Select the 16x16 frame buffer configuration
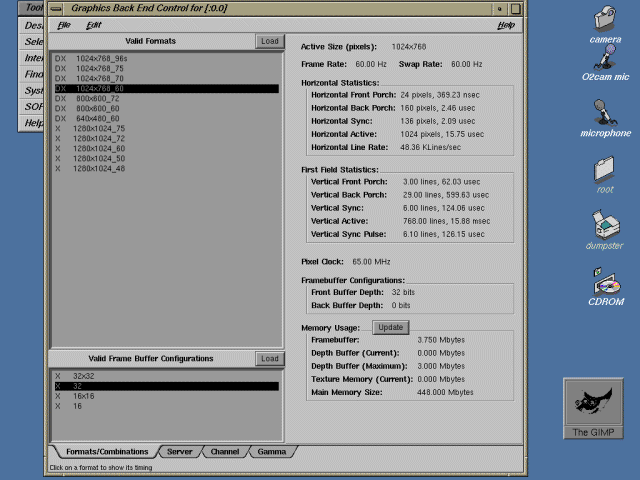Viewport: 640px width, 480px height. (x=86, y=396)
